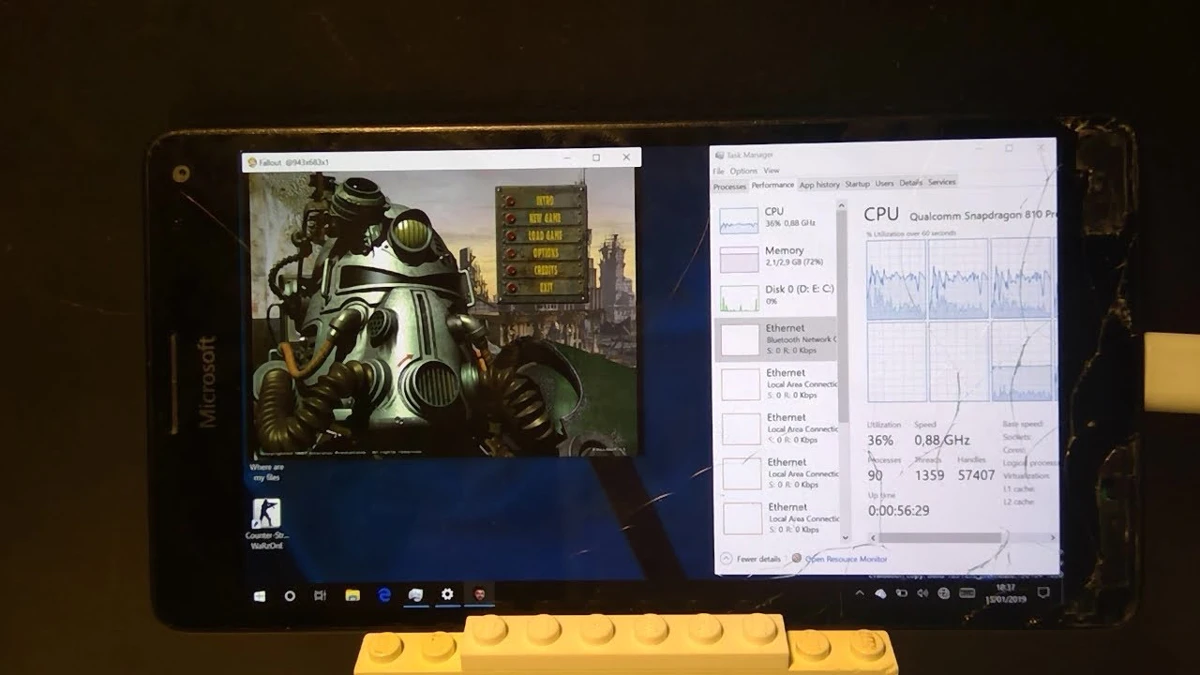Viewport: 1200px width, 675px height.
Task: Toggle the Action Center panel open
Action: [1042, 592]
